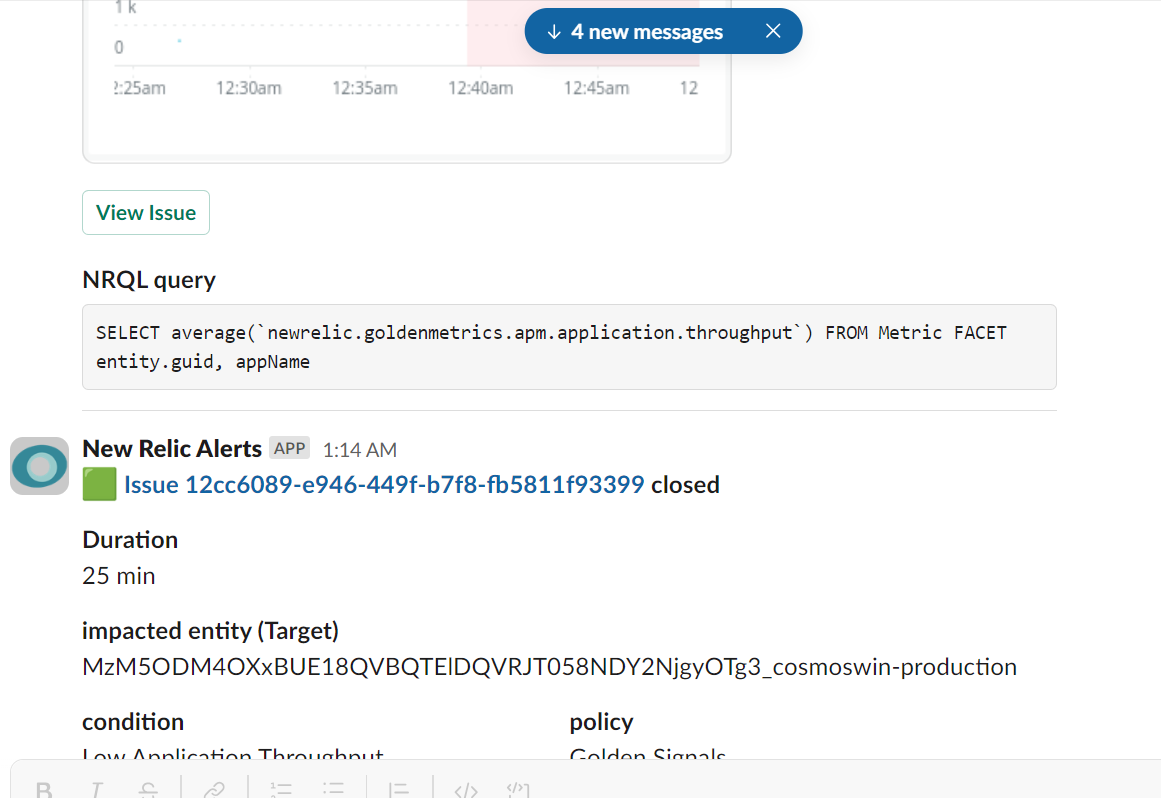
Task: Insert a blockquote
Action: point(399,790)
